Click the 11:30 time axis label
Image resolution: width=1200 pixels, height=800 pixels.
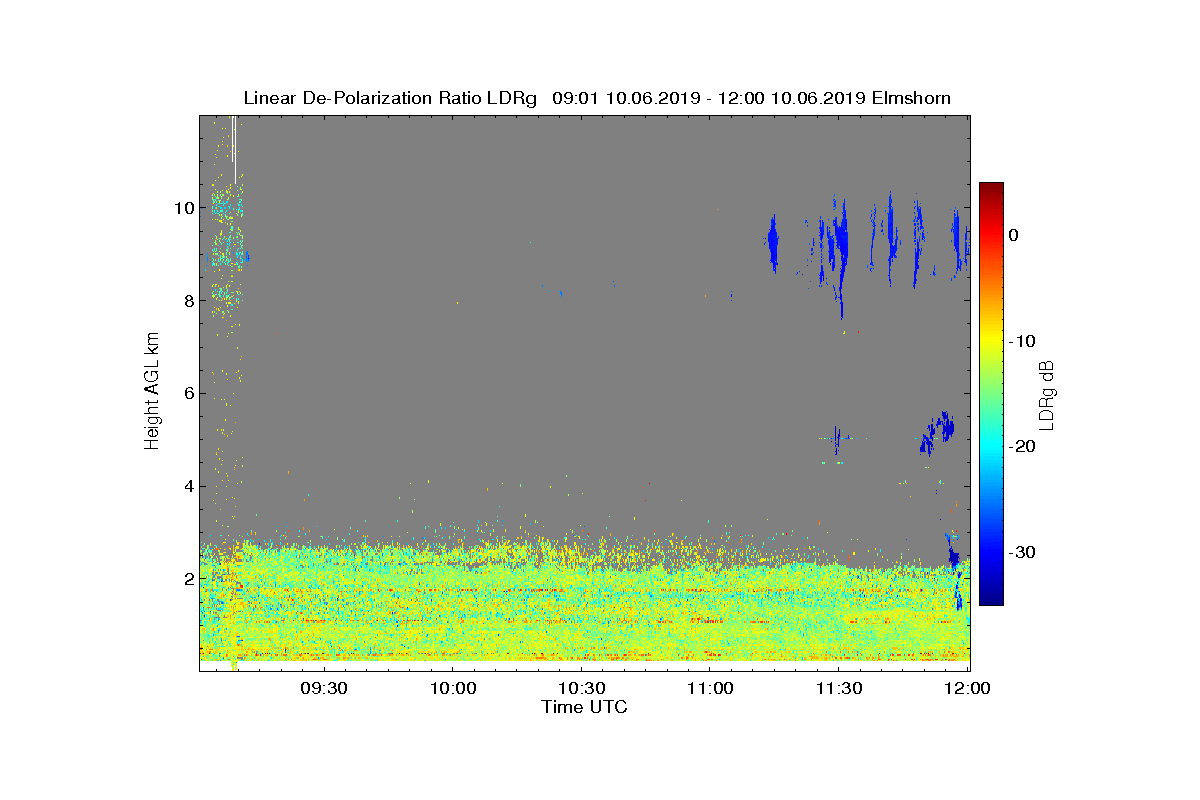coord(839,688)
